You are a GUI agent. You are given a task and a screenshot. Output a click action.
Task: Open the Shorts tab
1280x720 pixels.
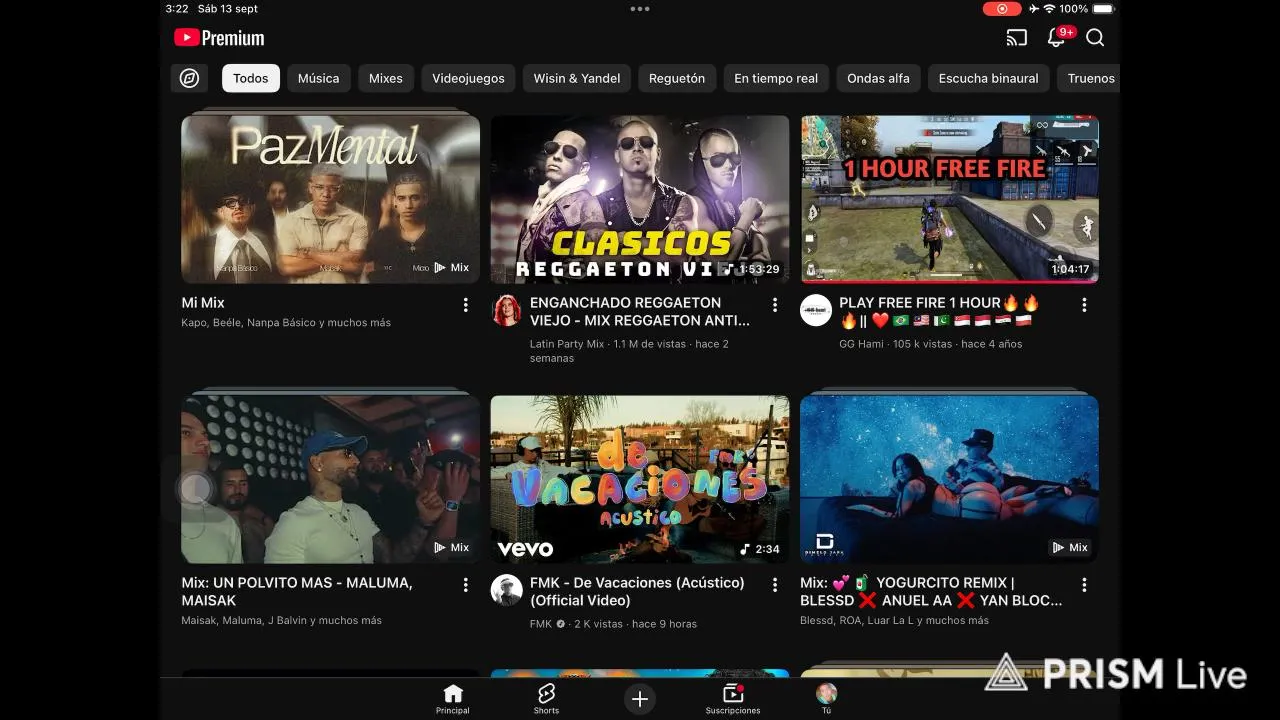pyautogui.click(x=546, y=699)
